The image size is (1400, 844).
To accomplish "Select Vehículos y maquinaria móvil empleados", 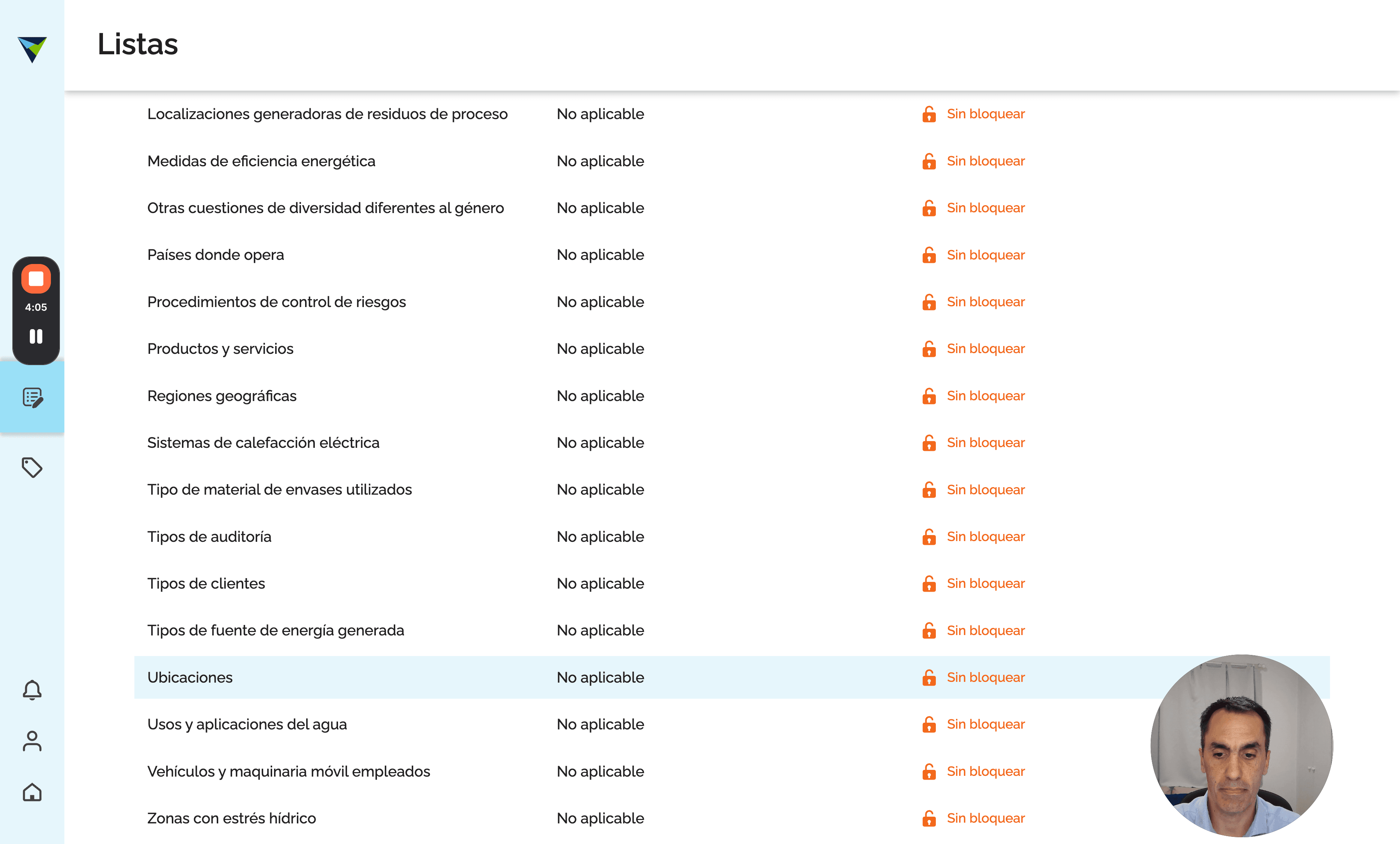I will [289, 771].
